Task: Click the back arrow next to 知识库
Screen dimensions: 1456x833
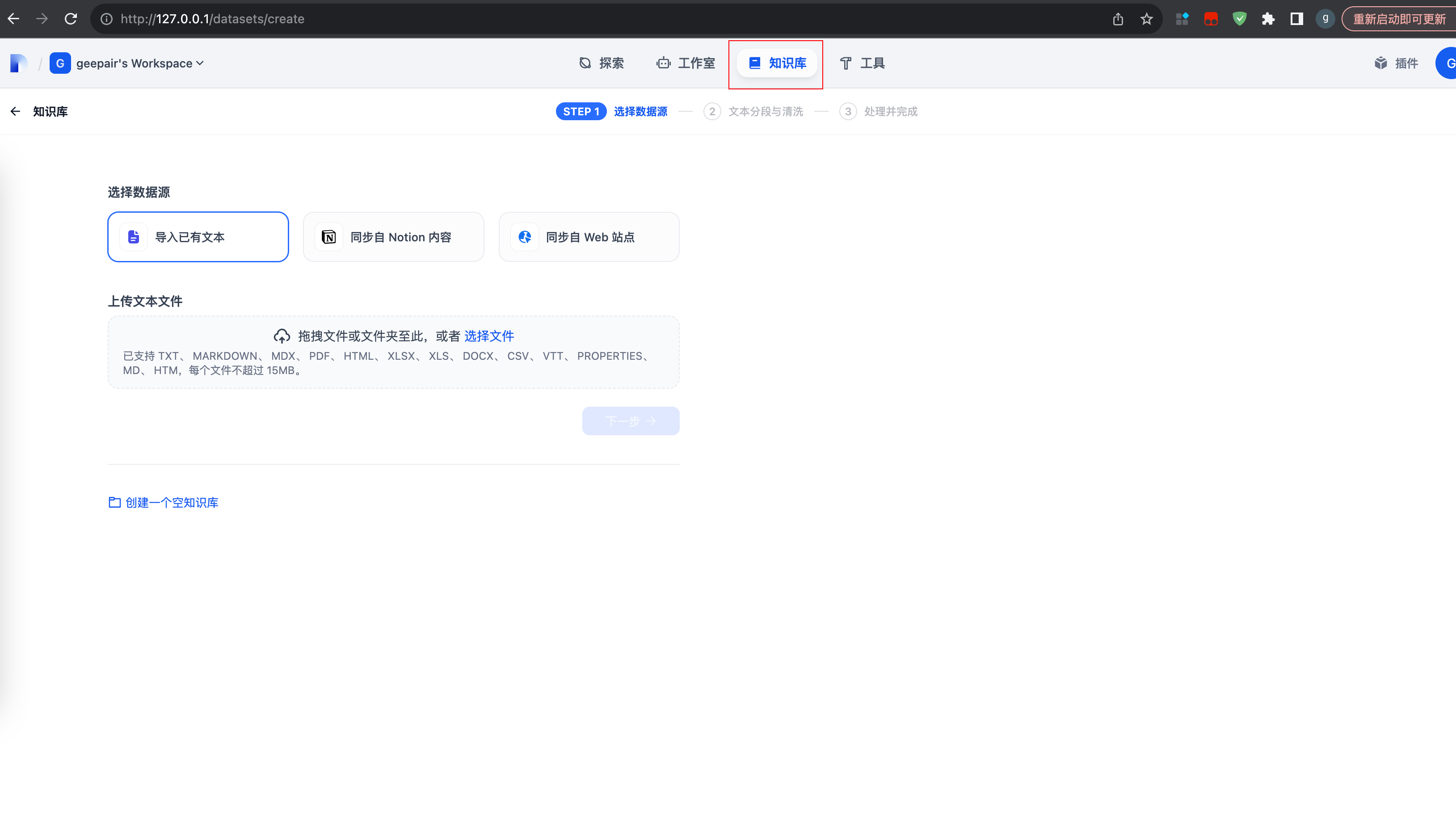Action: pyautogui.click(x=16, y=112)
